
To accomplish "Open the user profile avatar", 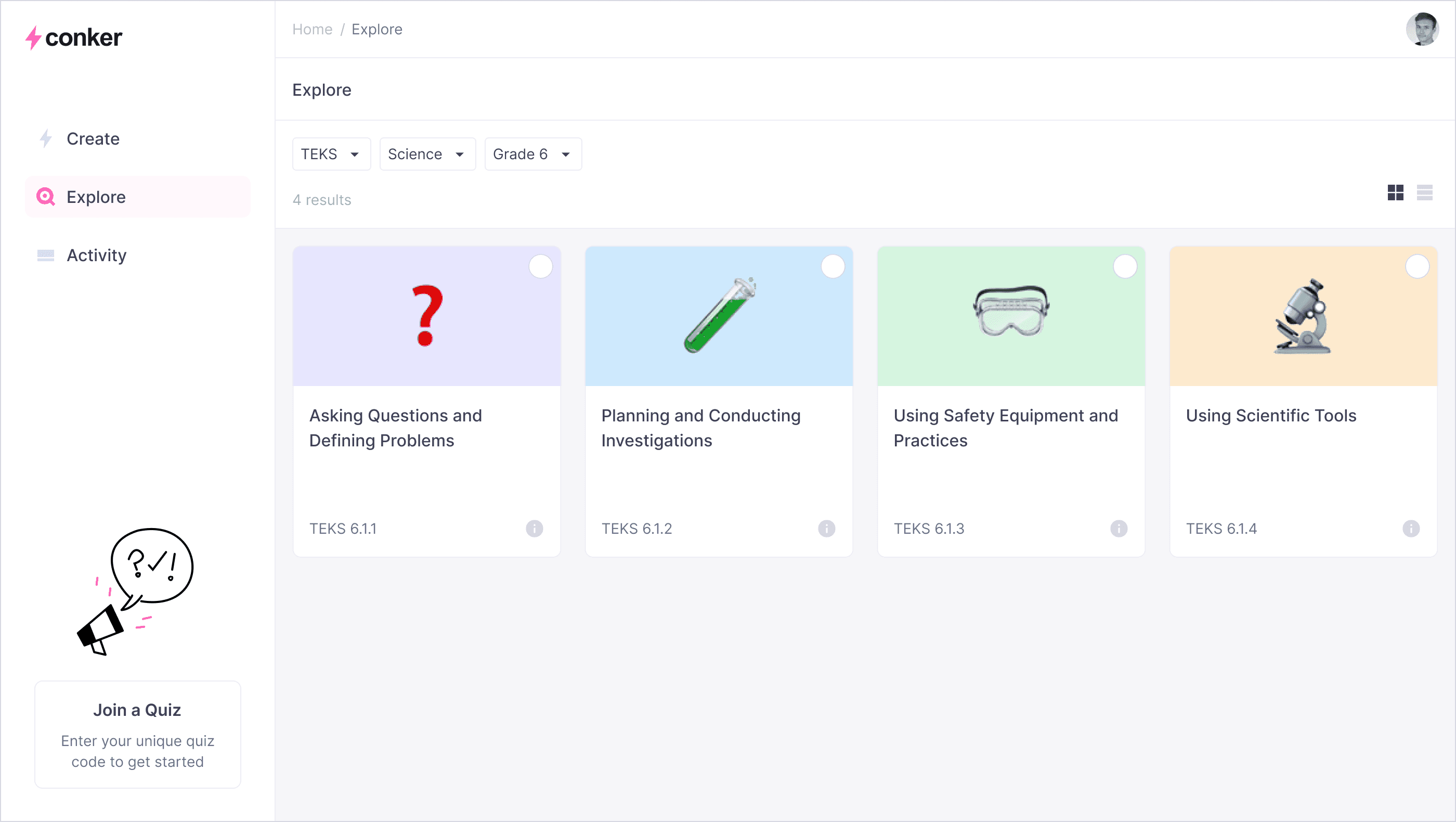I will pos(1422,29).
